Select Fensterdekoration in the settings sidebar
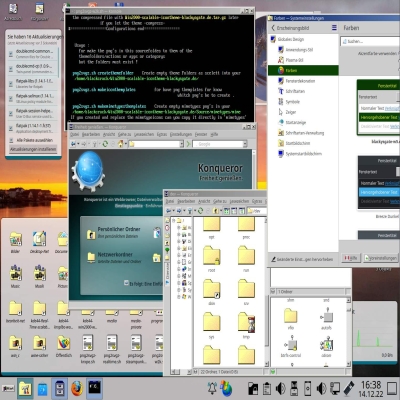 [300, 81]
